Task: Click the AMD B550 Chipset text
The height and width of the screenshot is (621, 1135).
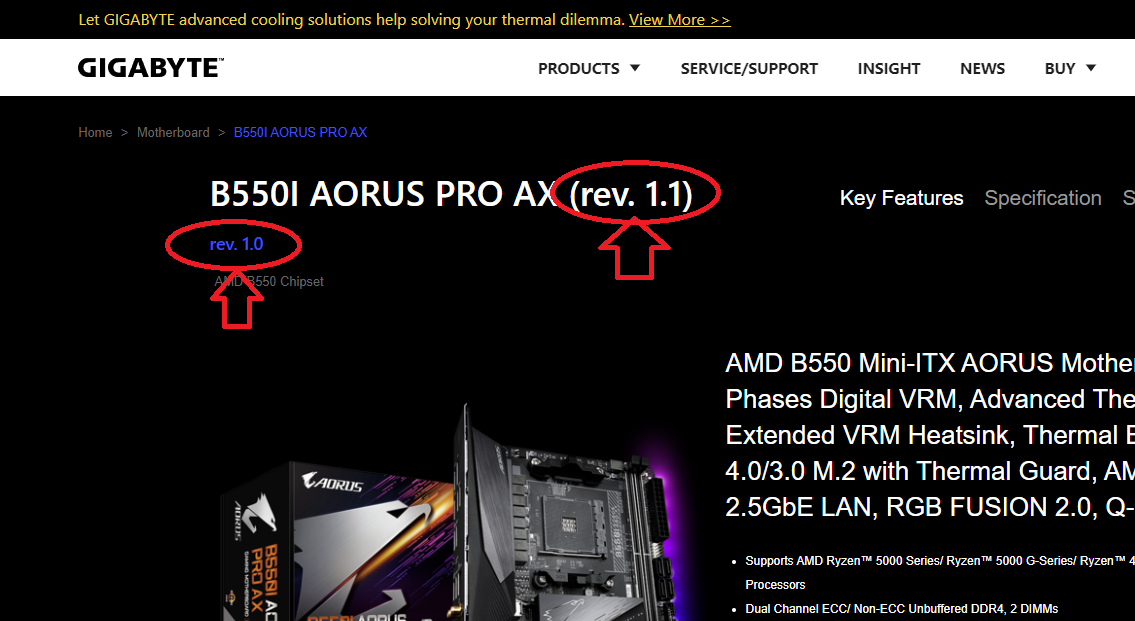Action: pos(269,282)
